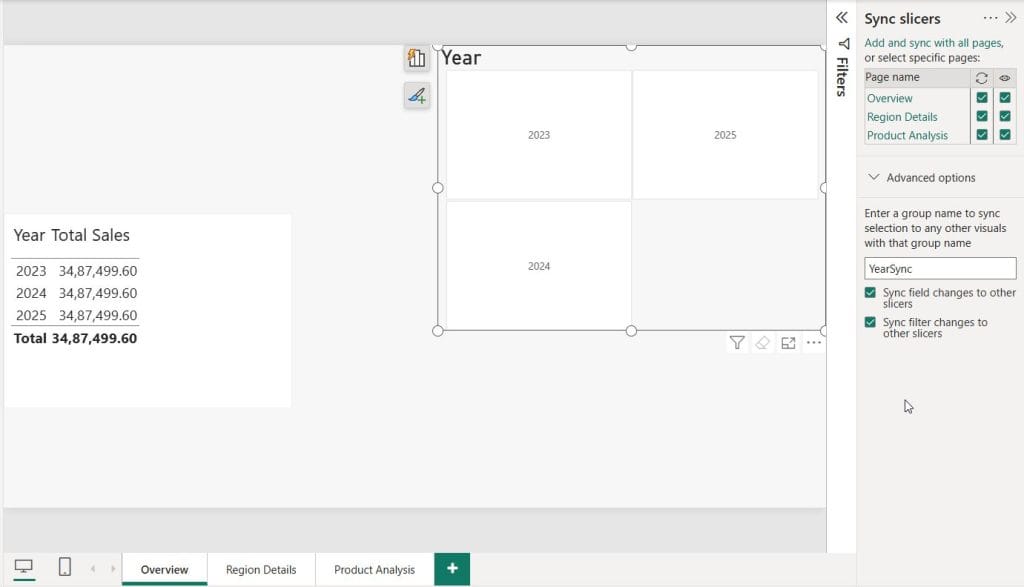
Task: Add a new page with the plus button
Action: [x=452, y=569]
